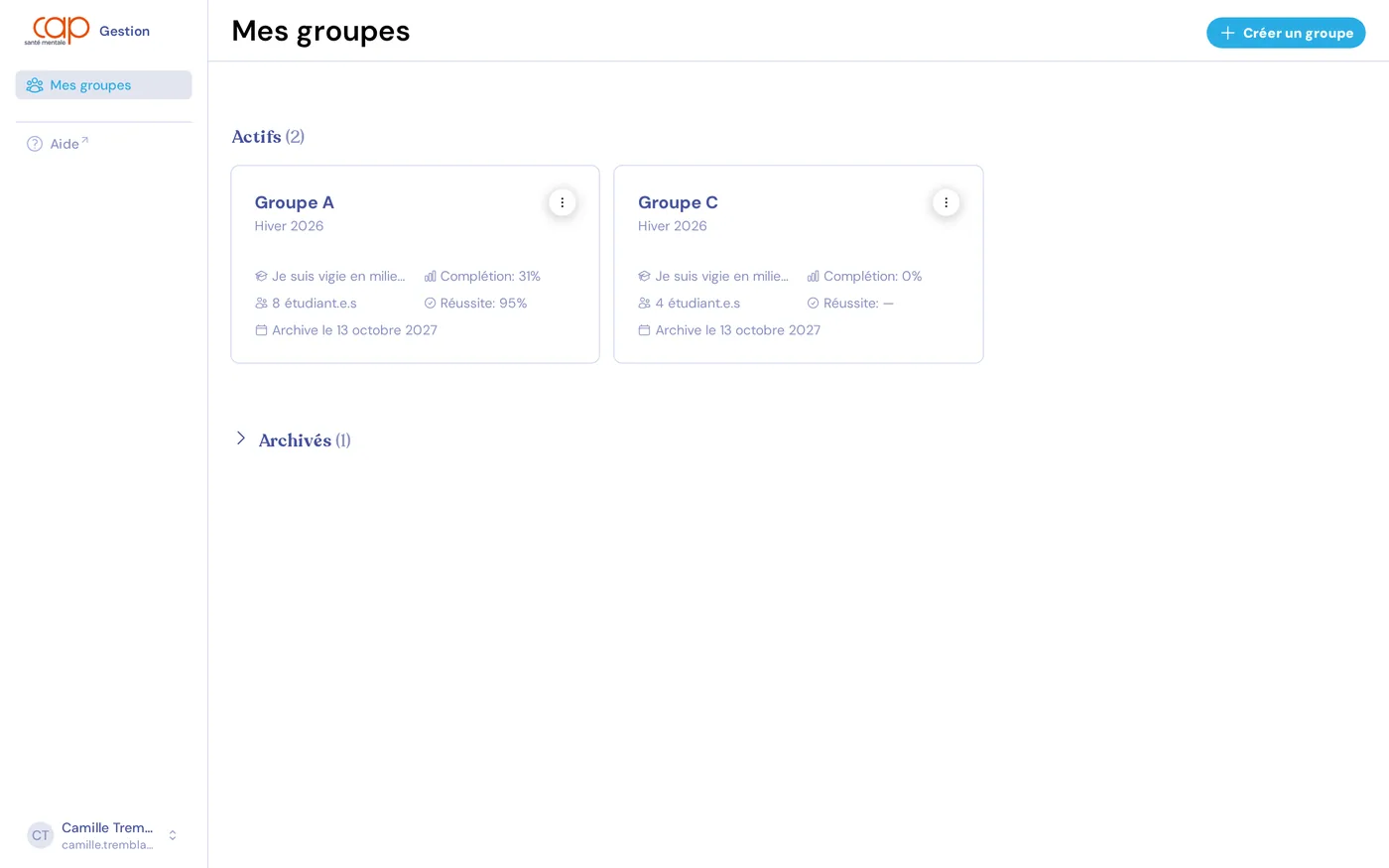Click the completion chart icon in Groupe A
The image size is (1389, 868).
430,276
